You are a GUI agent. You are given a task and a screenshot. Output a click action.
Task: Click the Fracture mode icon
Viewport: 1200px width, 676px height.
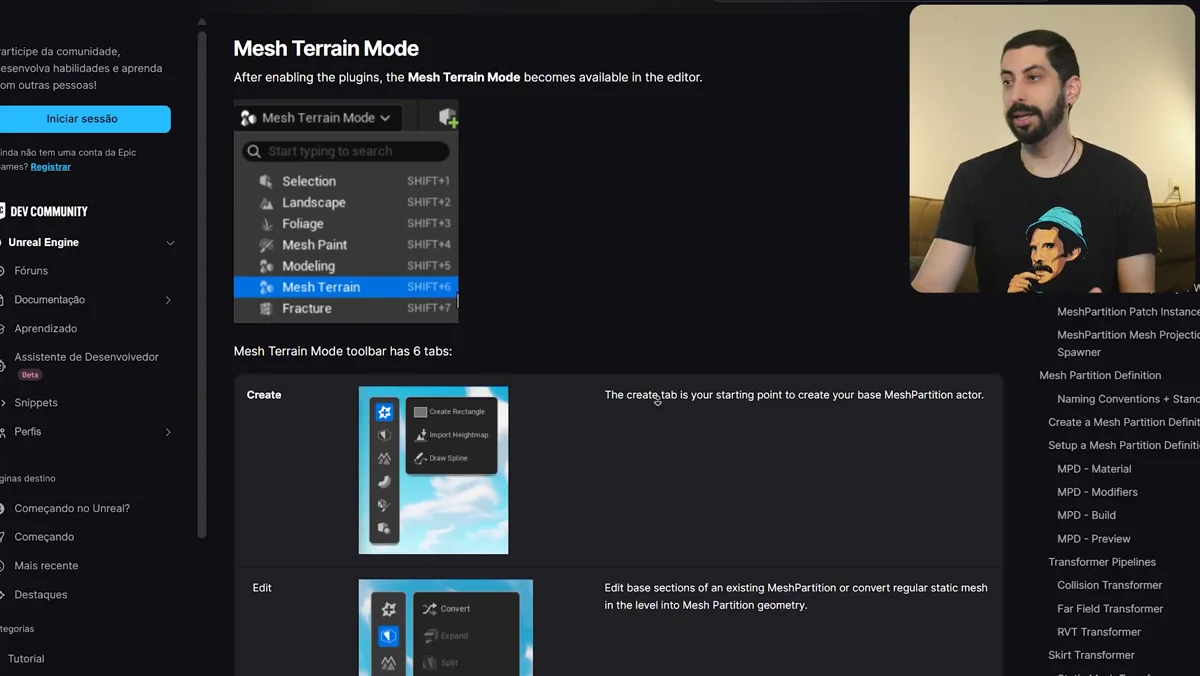(266, 308)
